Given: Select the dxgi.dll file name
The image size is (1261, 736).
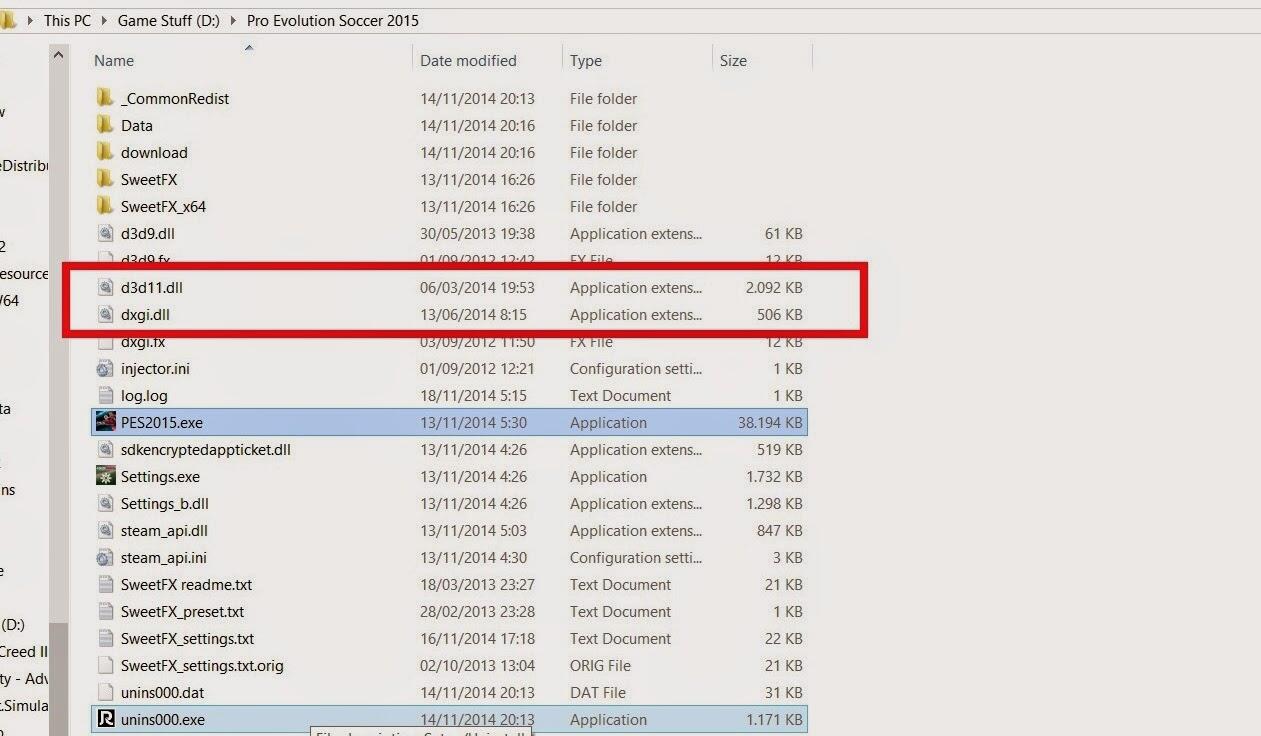Looking at the screenshot, I should tap(145, 314).
